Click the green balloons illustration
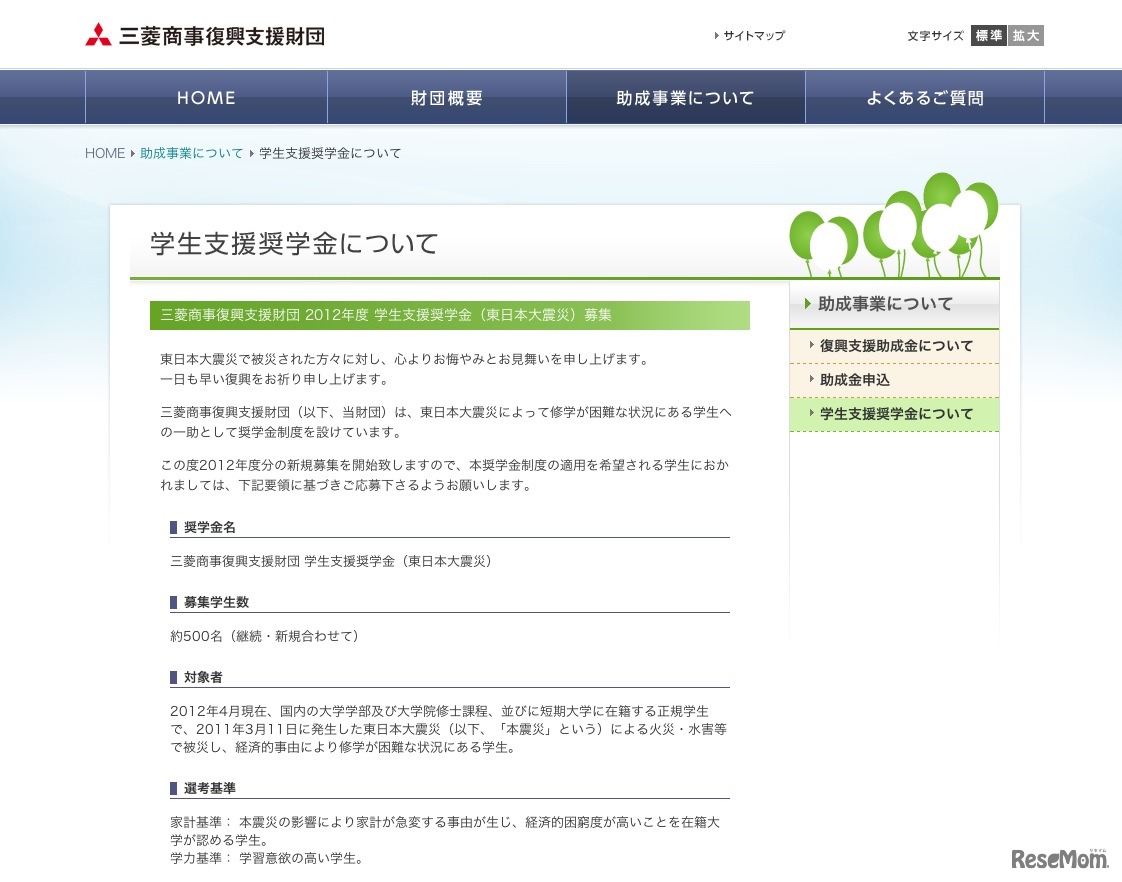The image size is (1122, 882). pyautogui.click(x=894, y=225)
